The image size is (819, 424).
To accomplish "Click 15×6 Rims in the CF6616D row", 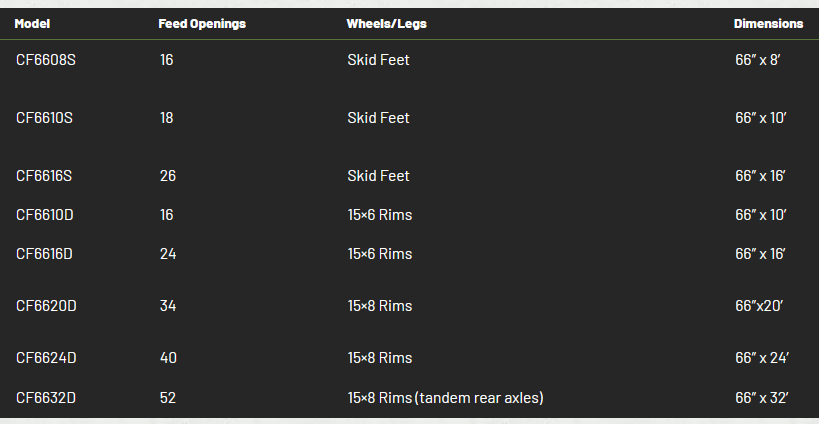I will tap(379, 254).
